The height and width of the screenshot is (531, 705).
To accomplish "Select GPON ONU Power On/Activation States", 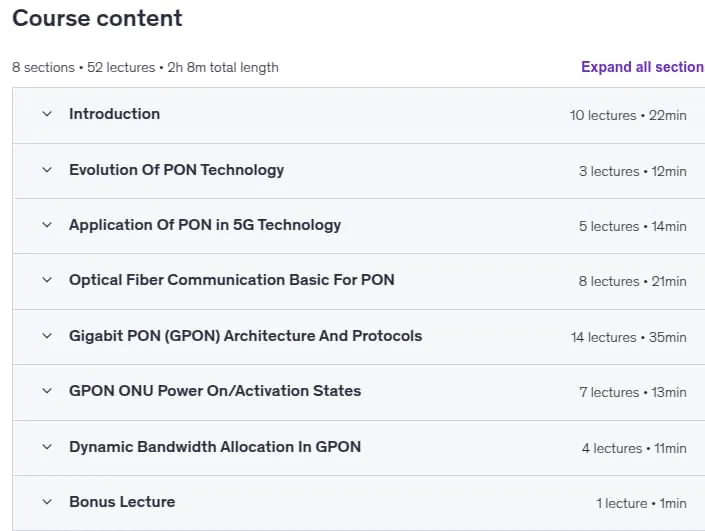I will (215, 391).
